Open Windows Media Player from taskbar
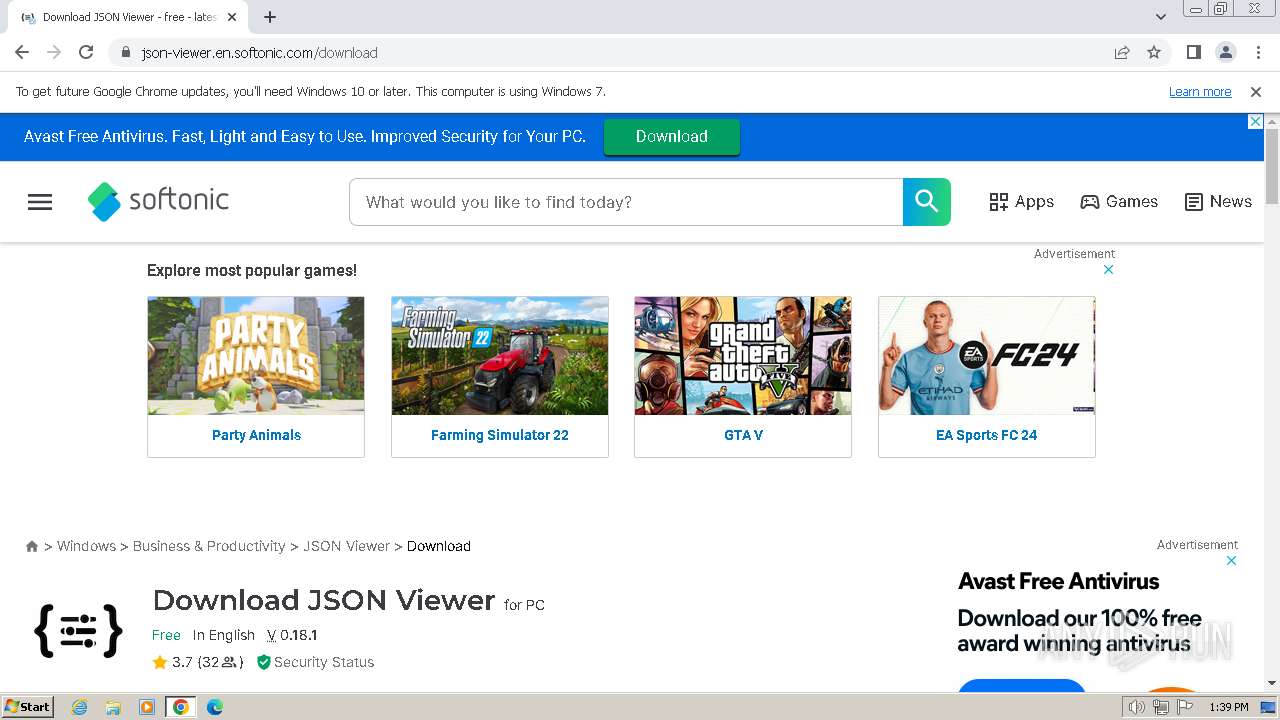The width and height of the screenshot is (1280, 720). (x=147, y=707)
